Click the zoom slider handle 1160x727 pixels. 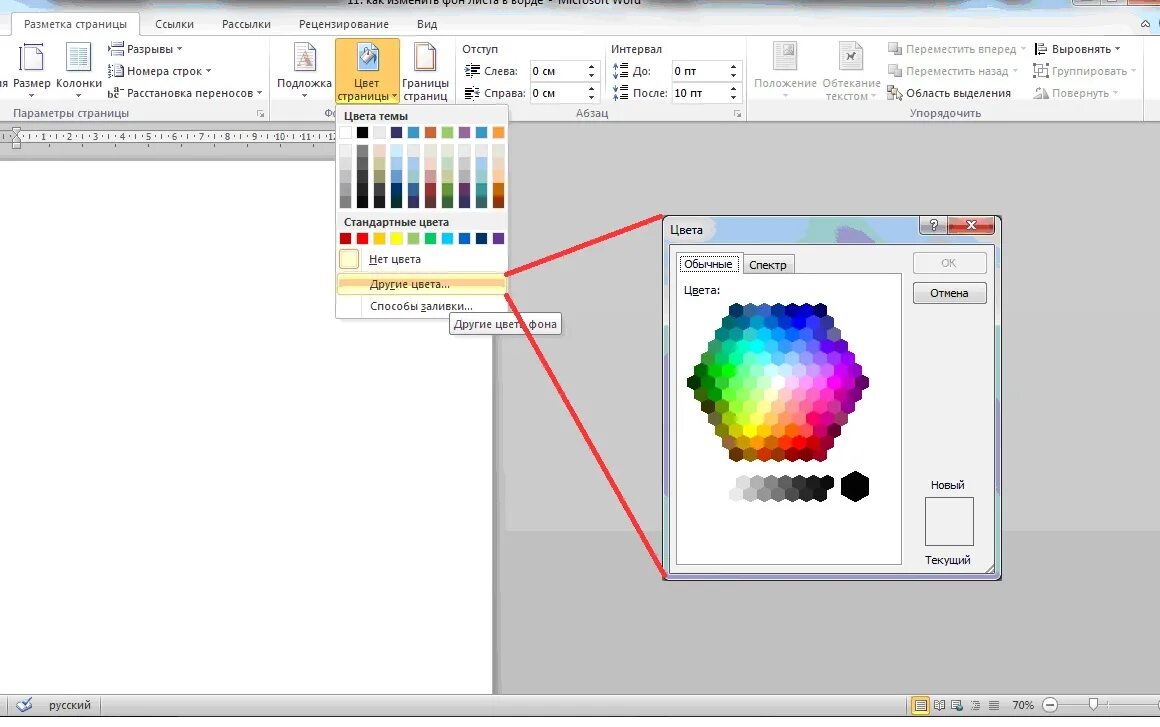[x=1093, y=705]
